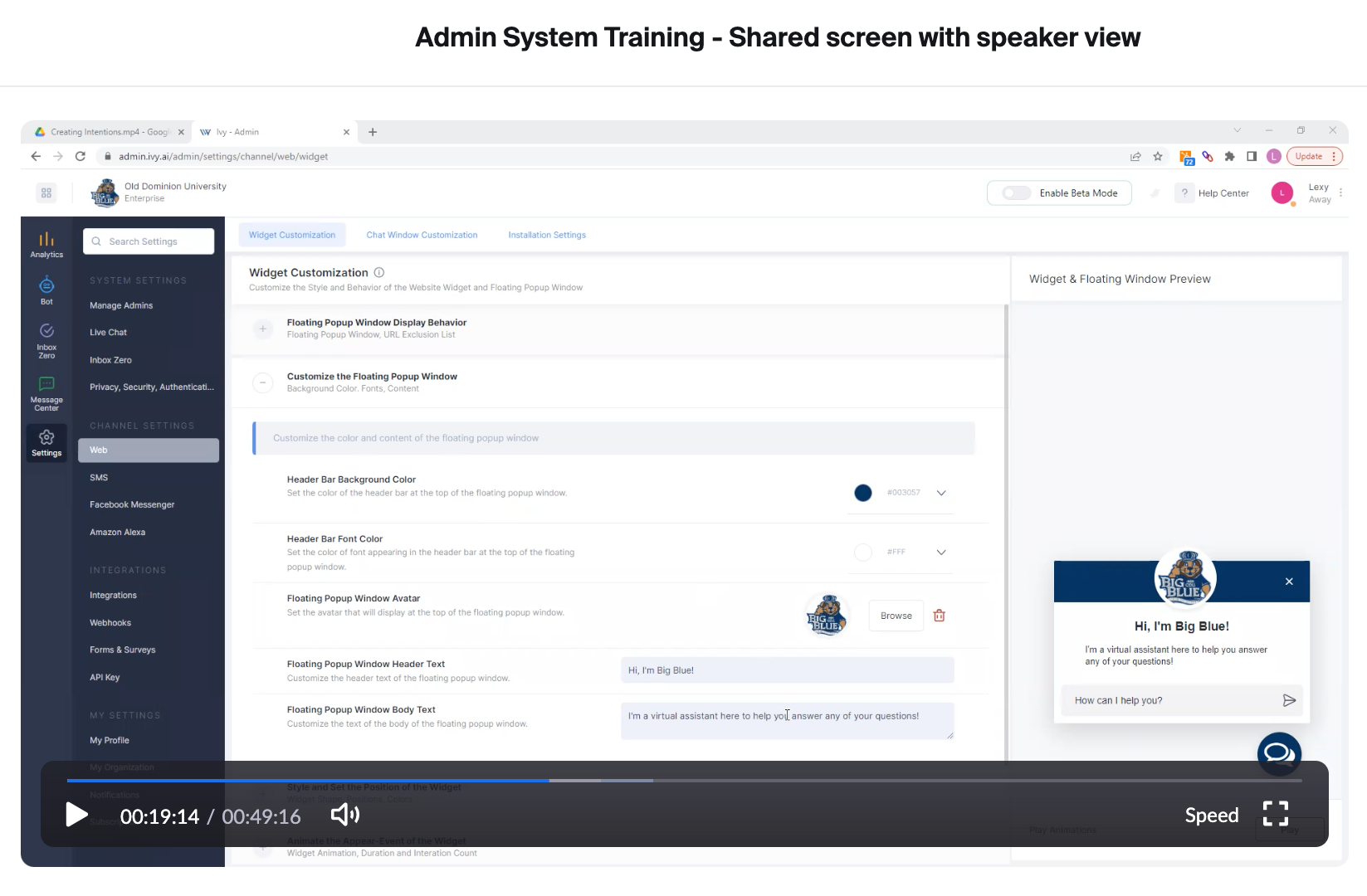The height and width of the screenshot is (896, 1367).
Task: Mute the video with speaker icon
Action: (x=345, y=815)
